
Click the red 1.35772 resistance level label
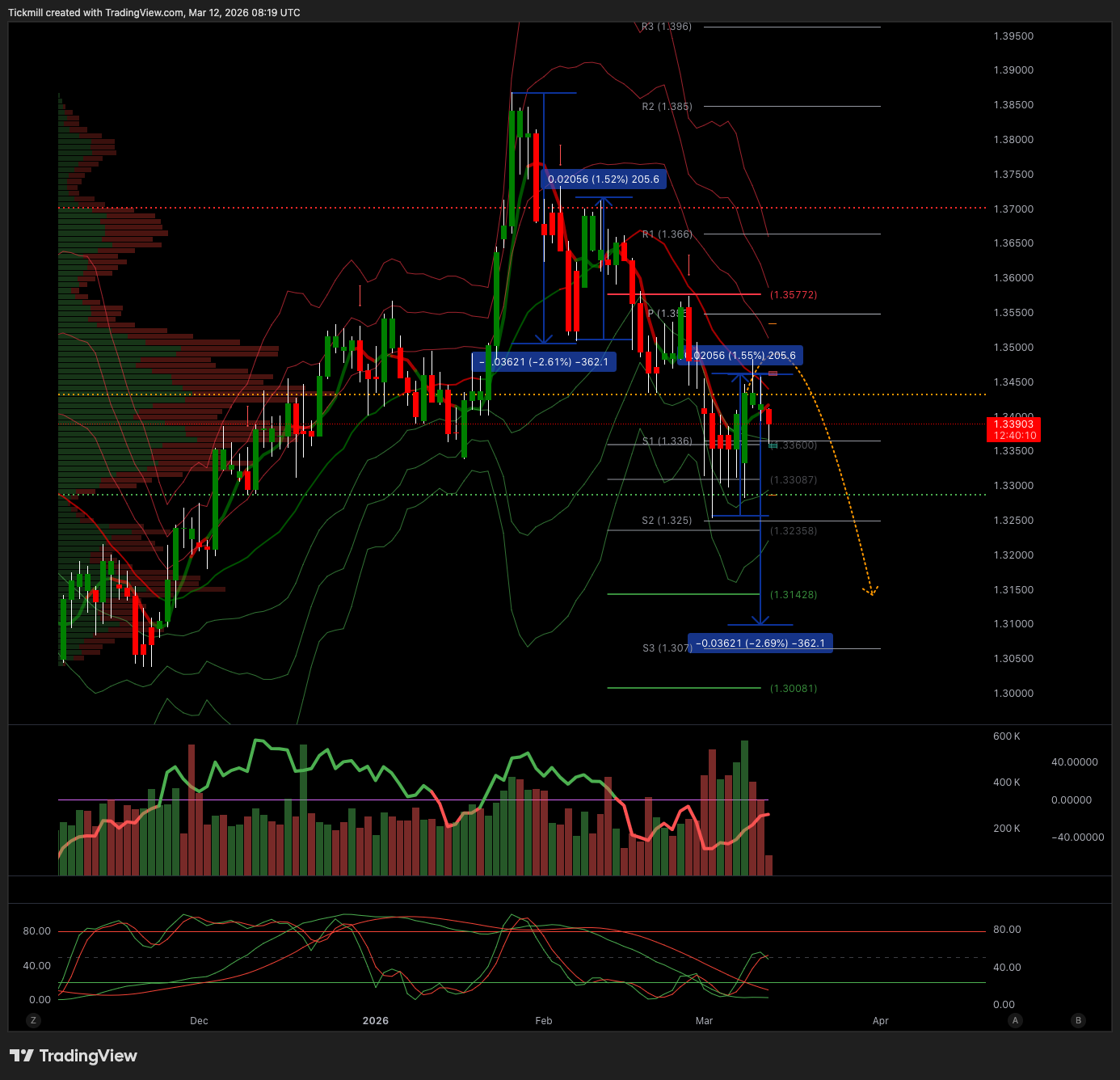coord(793,295)
